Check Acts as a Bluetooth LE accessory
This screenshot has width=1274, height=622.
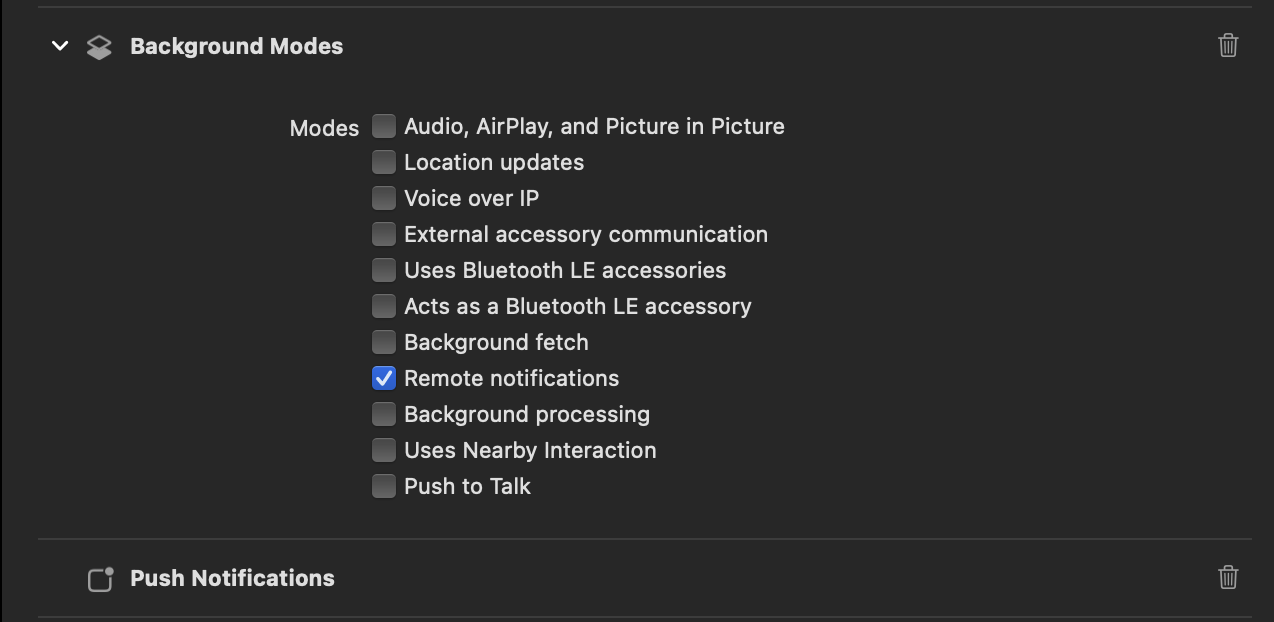pos(384,306)
